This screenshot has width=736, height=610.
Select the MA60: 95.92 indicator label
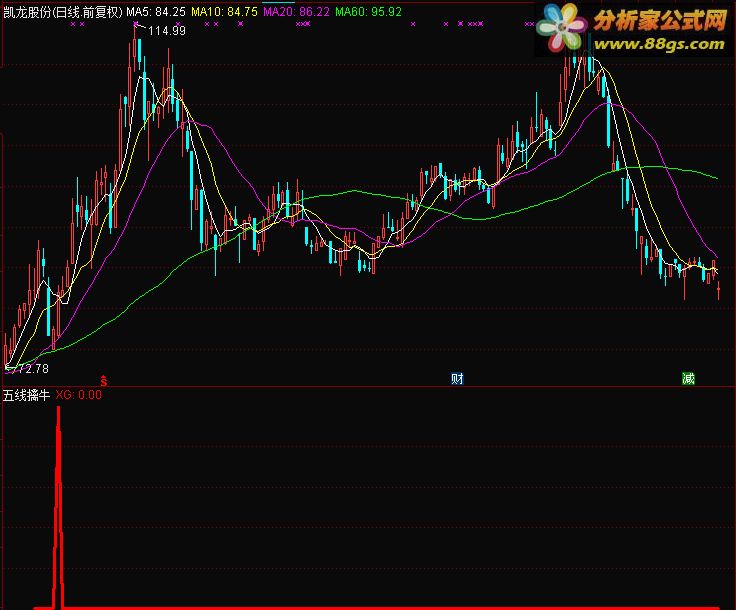pos(368,12)
